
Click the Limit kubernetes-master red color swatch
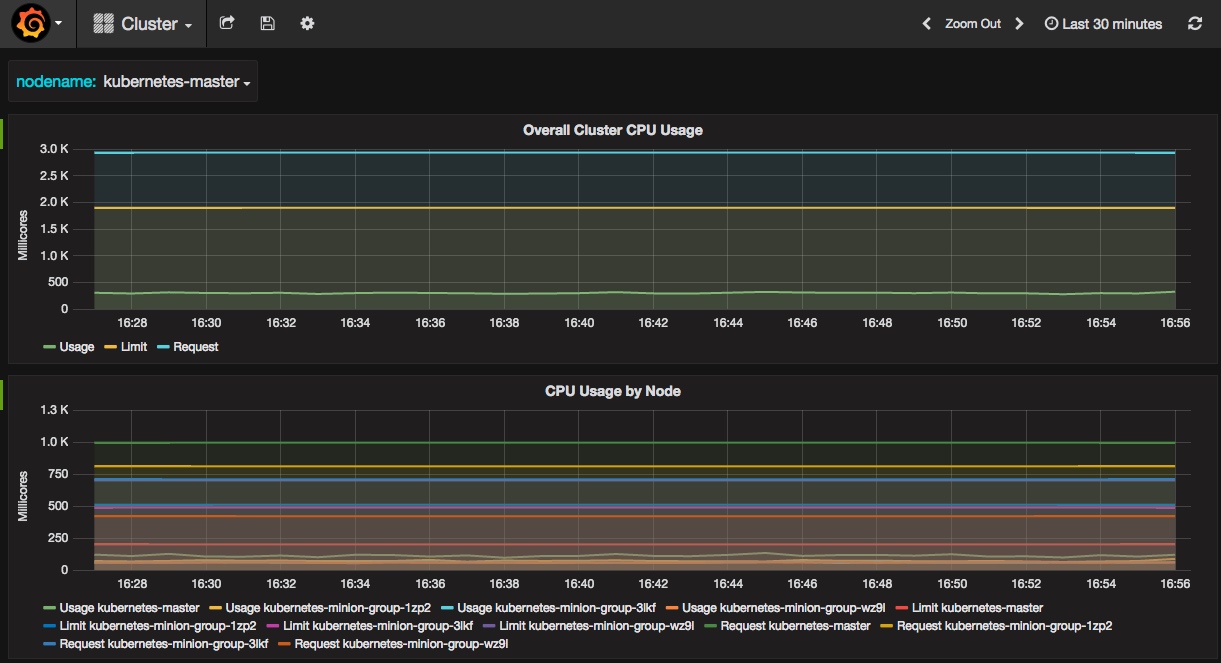click(902, 608)
